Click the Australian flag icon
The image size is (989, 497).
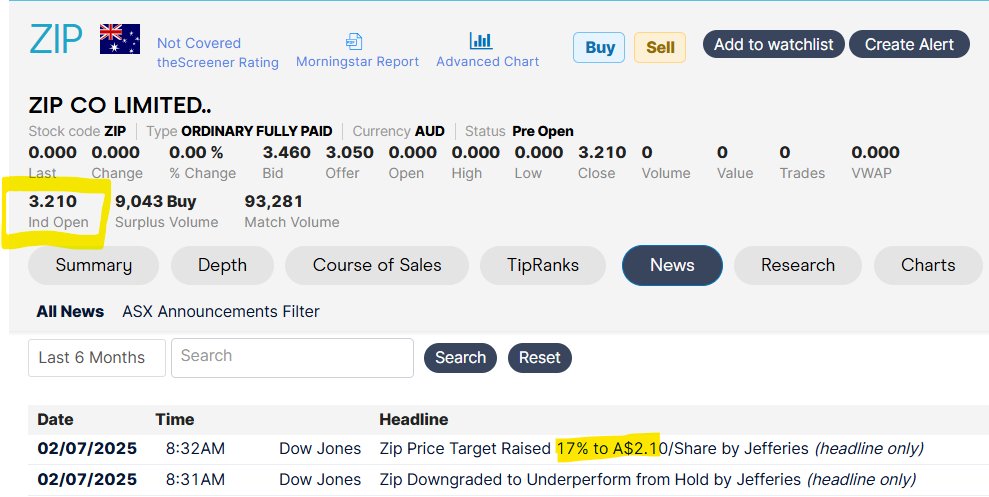[x=120, y=39]
